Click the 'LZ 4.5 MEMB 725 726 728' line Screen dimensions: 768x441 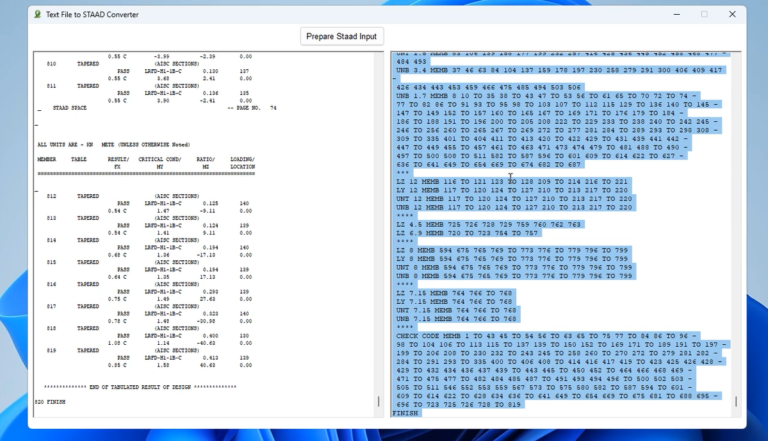pyautogui.click(x=488, y=224)
